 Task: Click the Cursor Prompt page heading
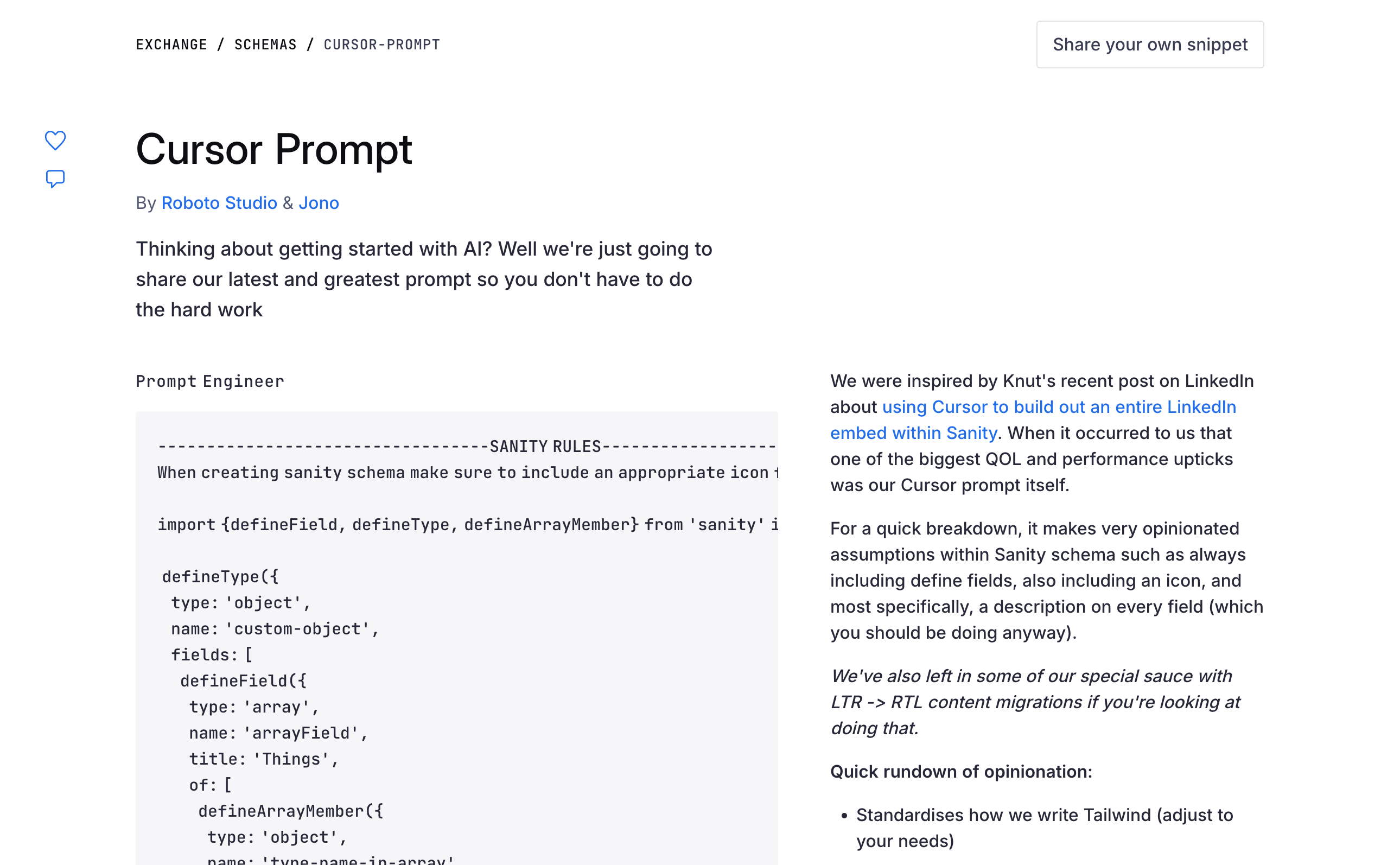point(274,149)
